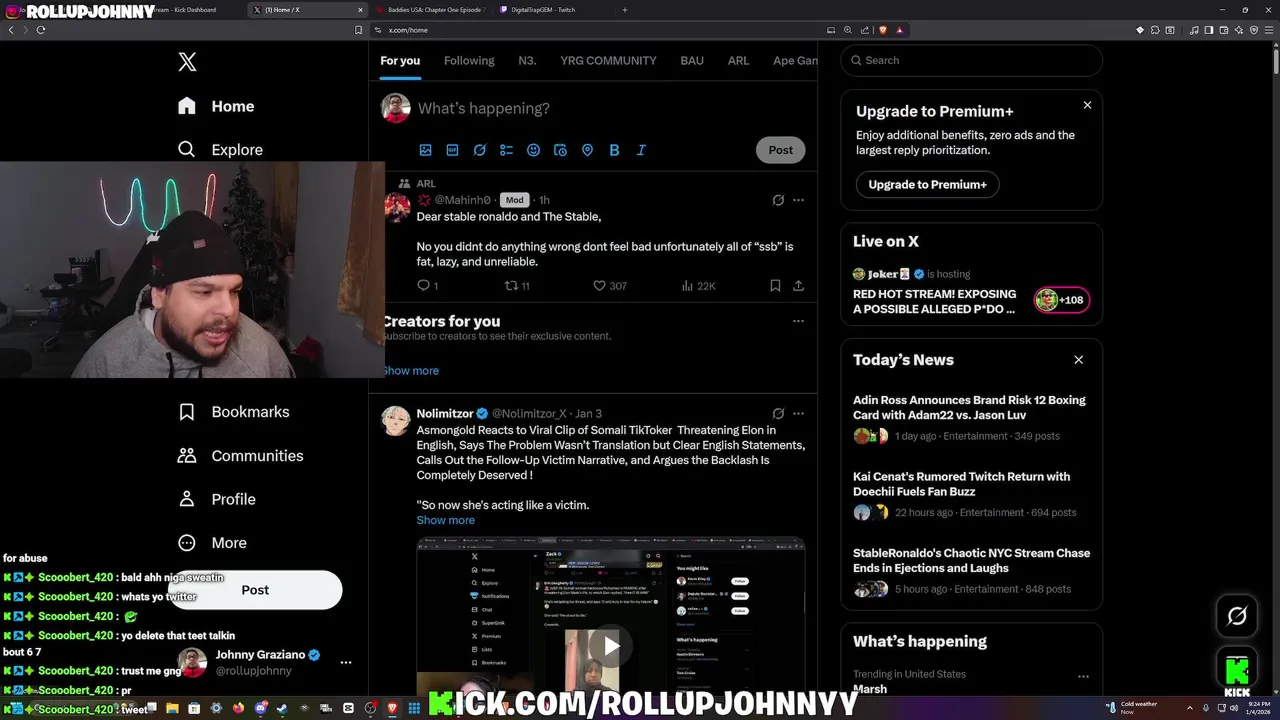Switch to the YRG COMMUNITY tab

pos(608,61)
